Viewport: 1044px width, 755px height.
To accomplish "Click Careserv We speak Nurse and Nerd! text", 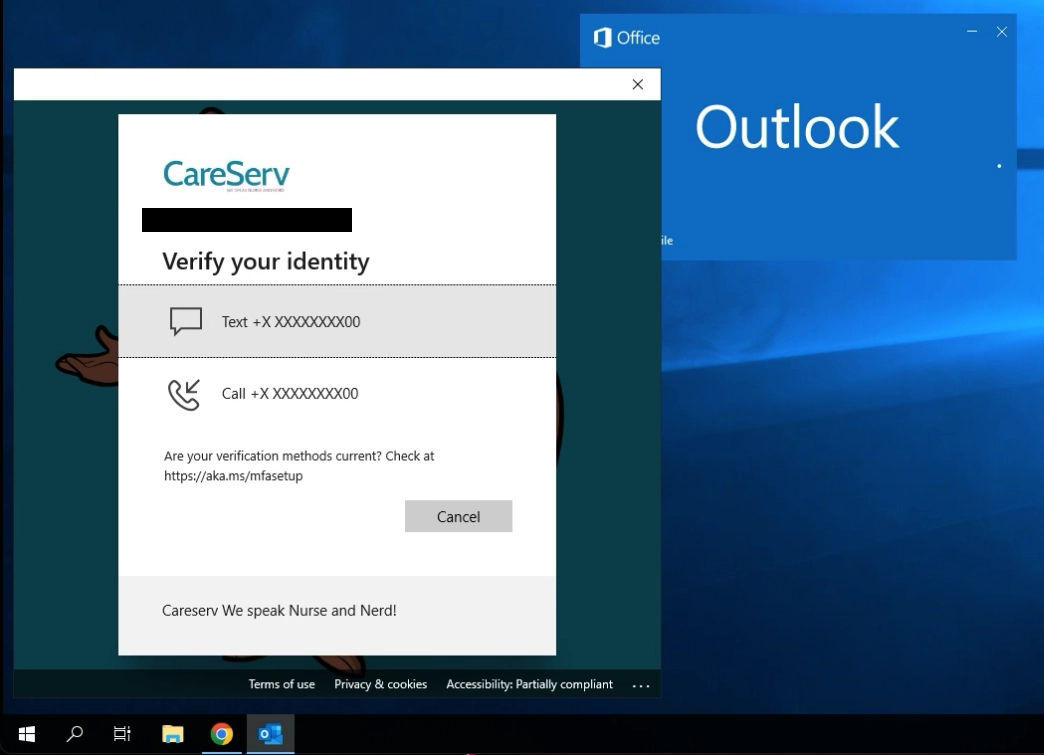I will pos(279,611).
